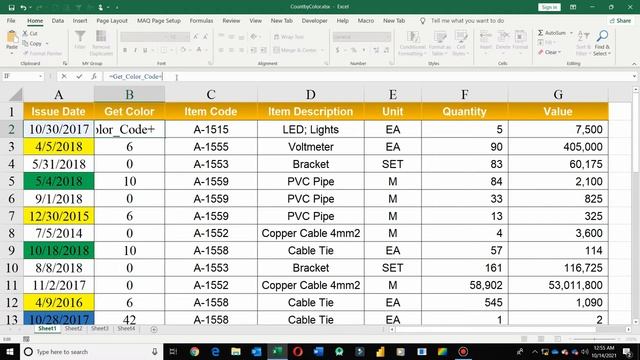The width and height of the screenshot is (640, 360).
Task: Open the Insert Function fx dialog
Action: 94,76
